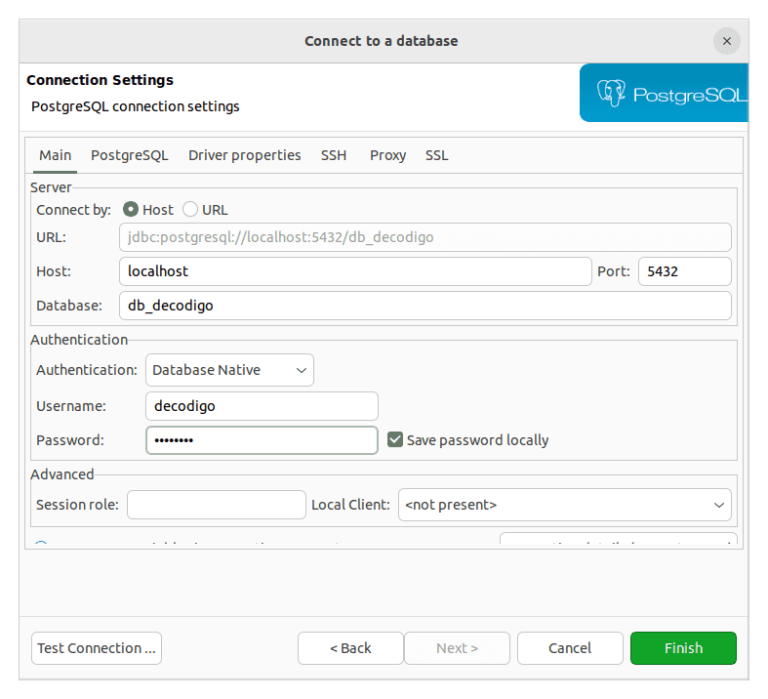This screenshot has width=768, height=699.
Task: Switch to the Proxy tab
Action: pos(387,156)
